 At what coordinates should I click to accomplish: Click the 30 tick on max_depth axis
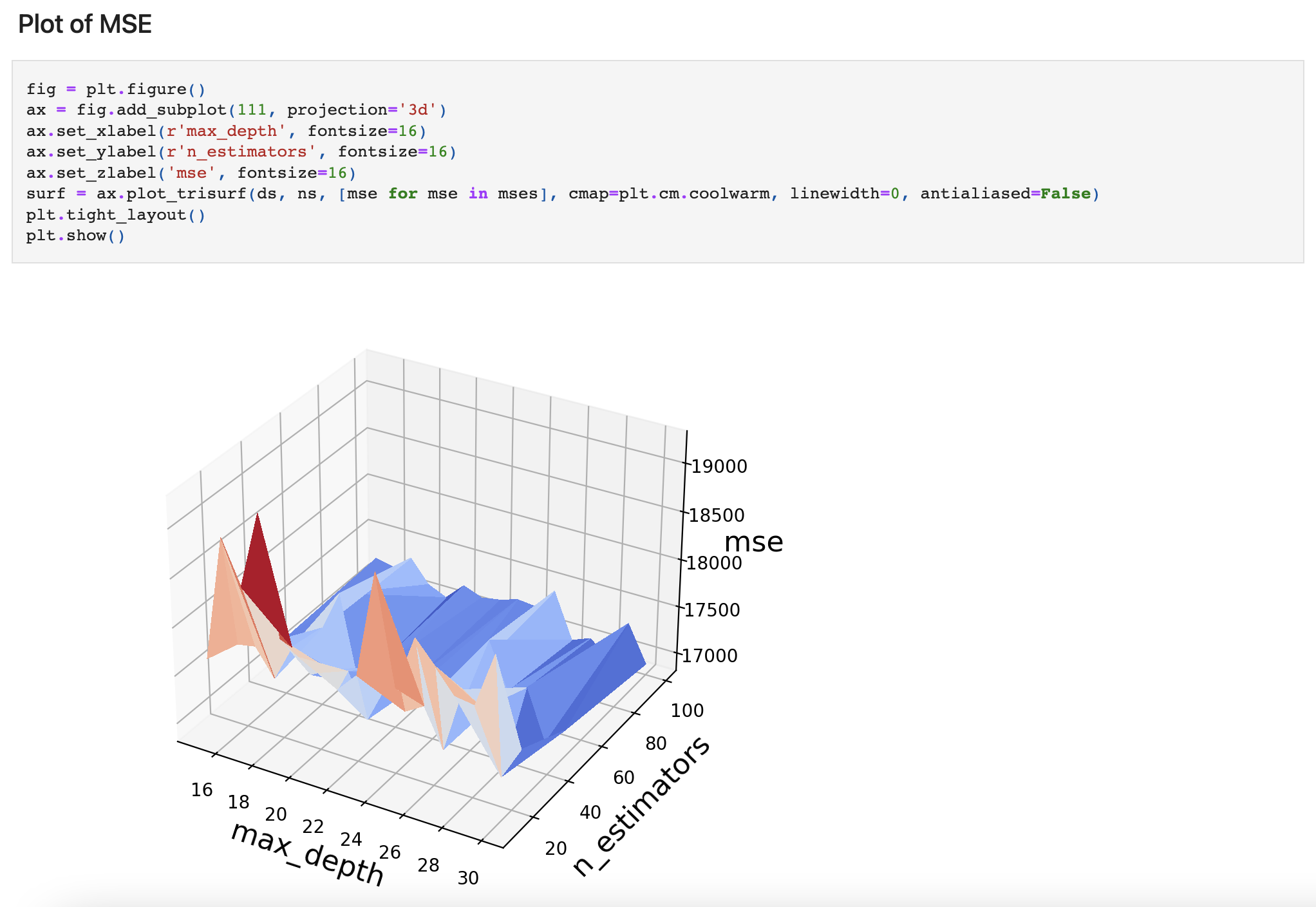469,878
